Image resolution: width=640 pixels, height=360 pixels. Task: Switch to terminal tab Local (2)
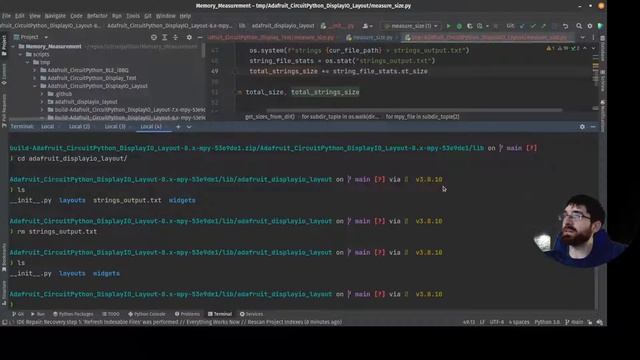pyautogui.click(x=79, y=127)
